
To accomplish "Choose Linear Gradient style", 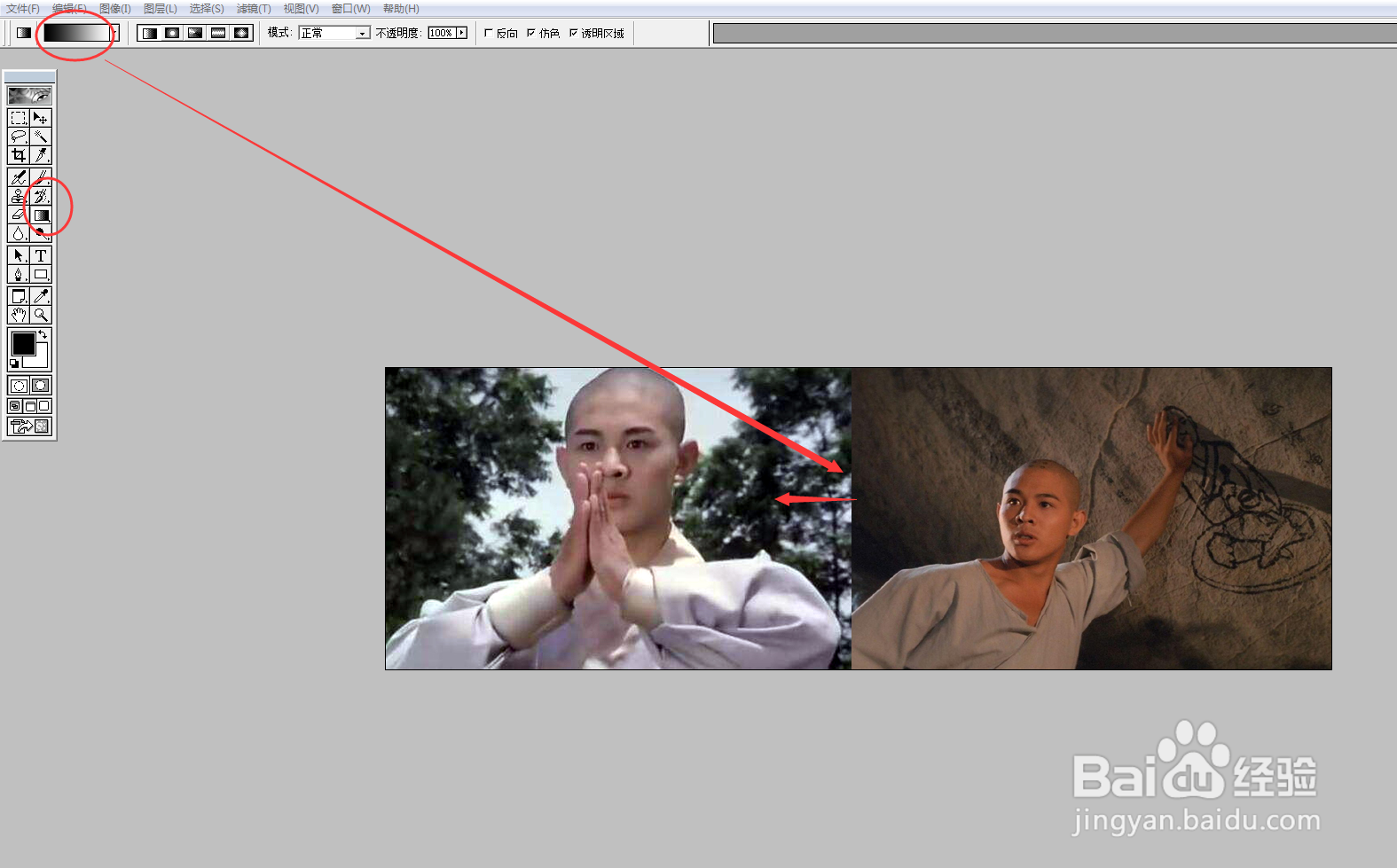I will pos(149,33).
